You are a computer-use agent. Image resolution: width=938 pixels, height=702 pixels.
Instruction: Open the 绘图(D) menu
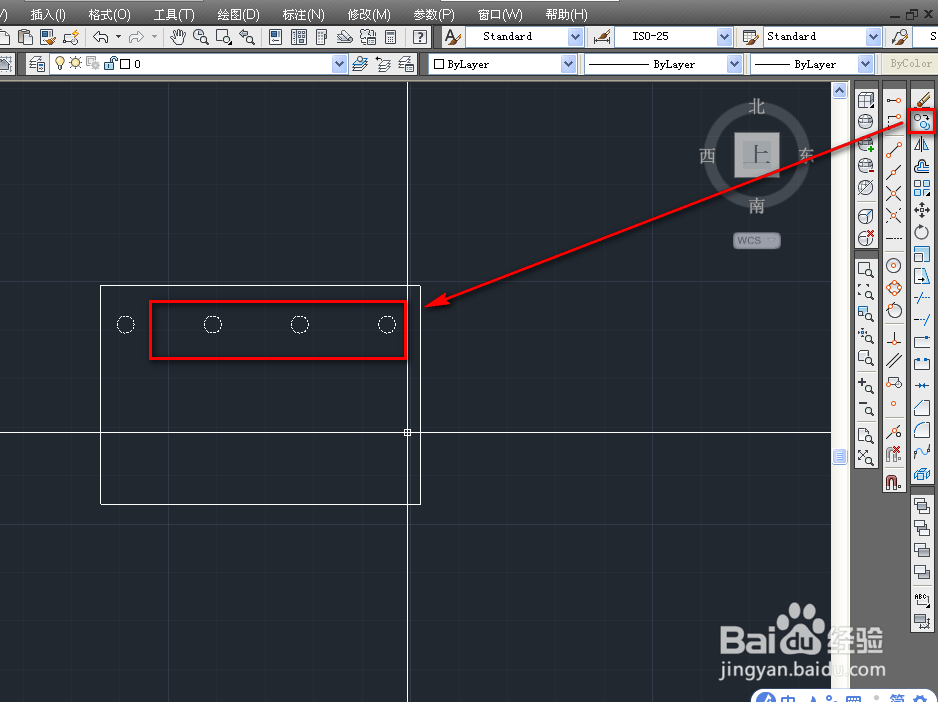[238, 14]
